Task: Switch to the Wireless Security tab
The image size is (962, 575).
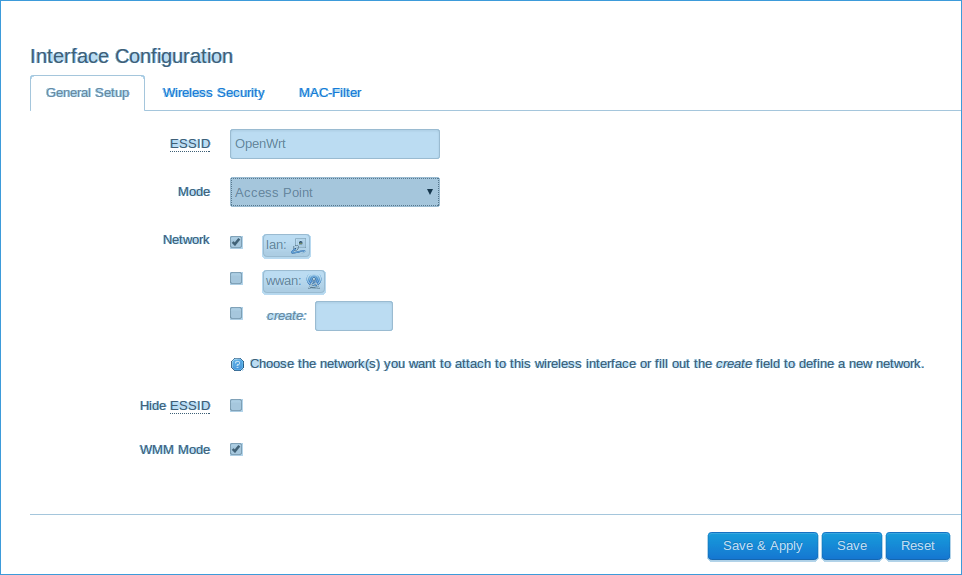Action: 213,93
